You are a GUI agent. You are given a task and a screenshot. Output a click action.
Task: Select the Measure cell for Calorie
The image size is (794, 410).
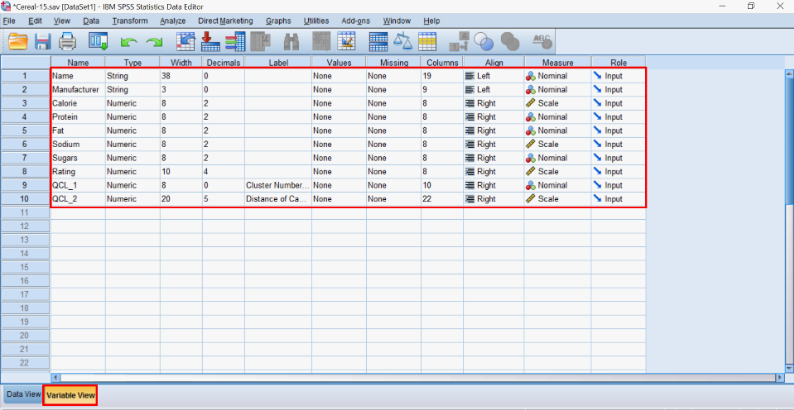[x=556, y=103]
